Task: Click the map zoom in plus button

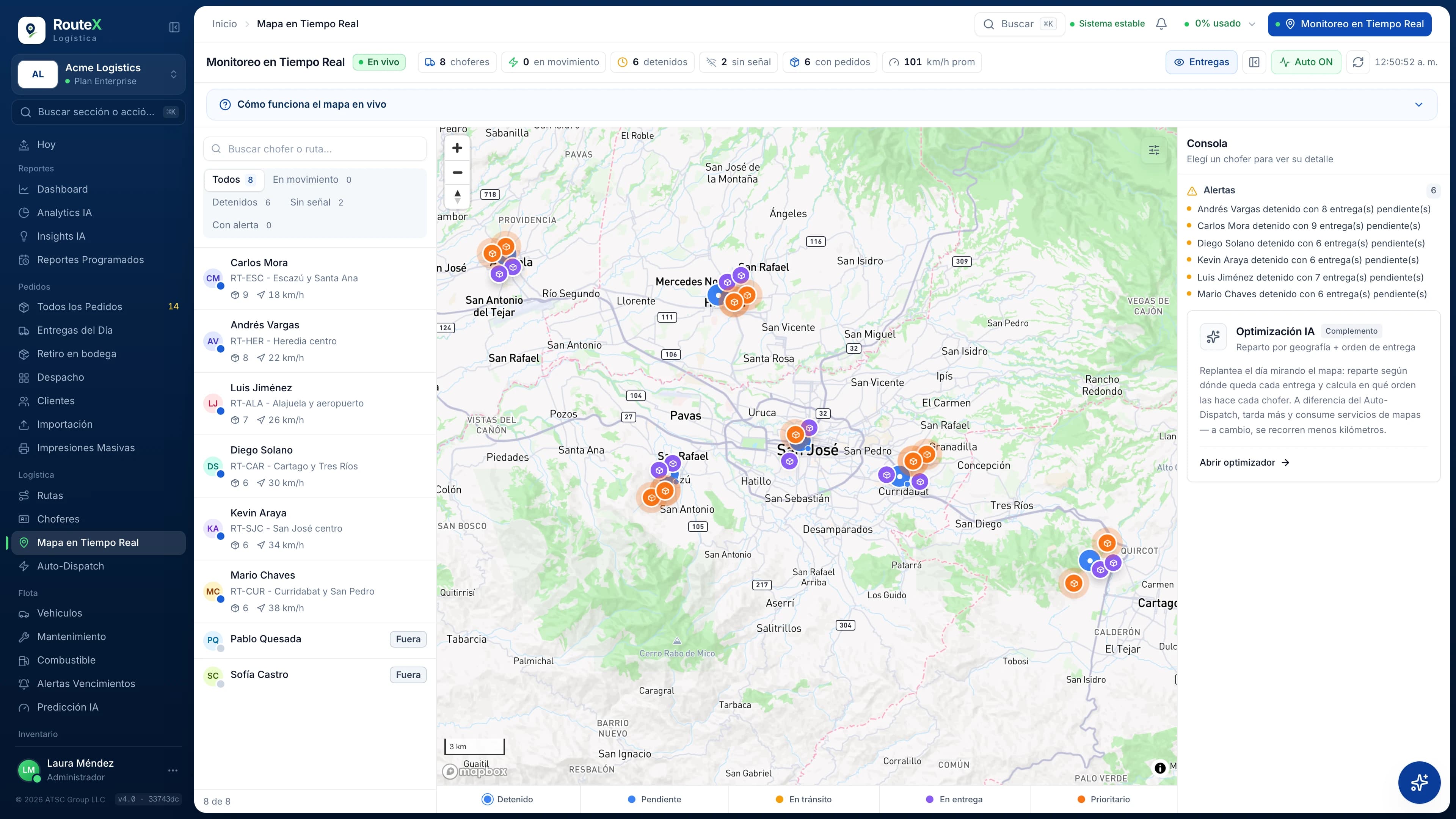Action: (457, 148)
